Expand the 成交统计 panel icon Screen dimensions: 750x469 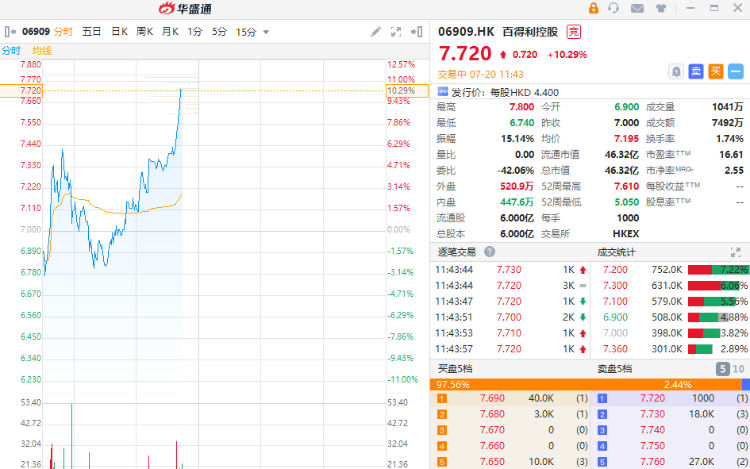click(x=736, y=252)
